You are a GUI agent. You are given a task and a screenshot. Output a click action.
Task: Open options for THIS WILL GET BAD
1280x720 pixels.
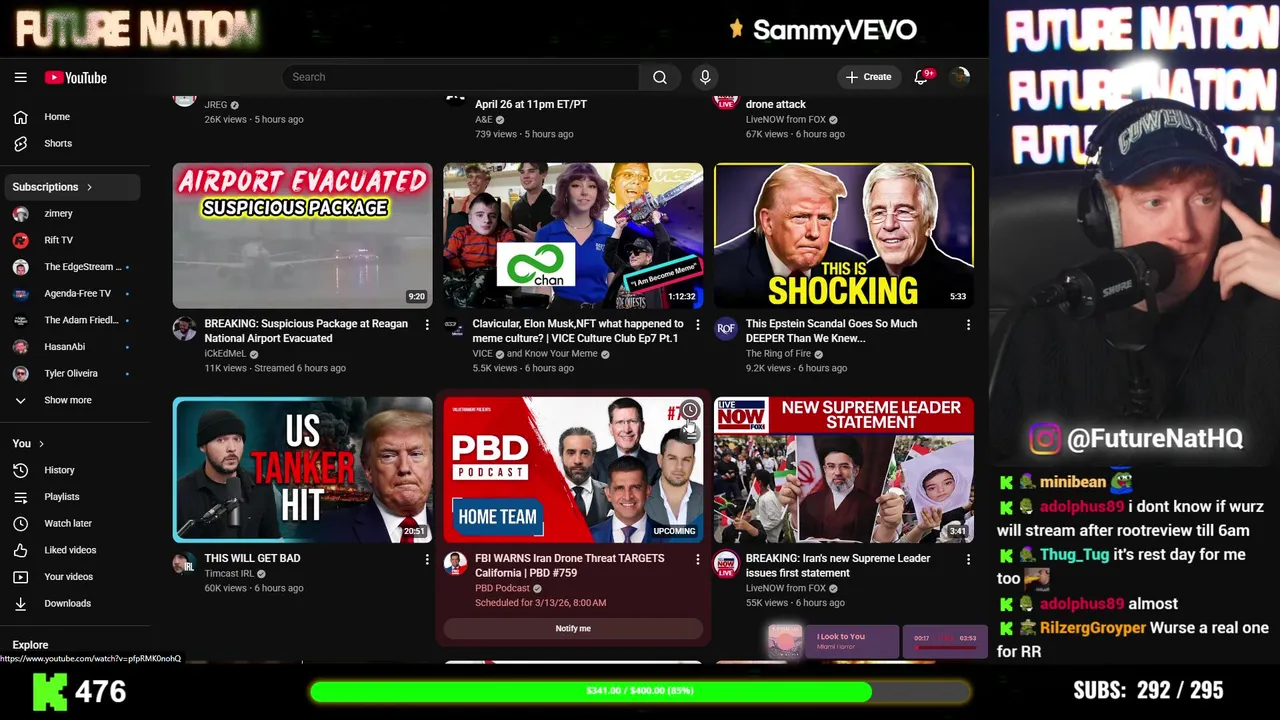point(427,559)
